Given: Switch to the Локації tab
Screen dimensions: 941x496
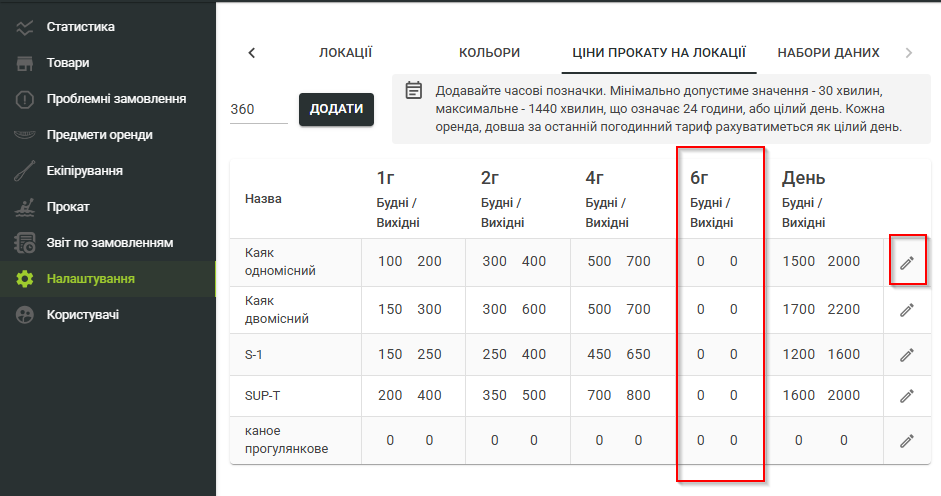Looking at the screenshot, I should pyautogui.click(x=346, y=53).
